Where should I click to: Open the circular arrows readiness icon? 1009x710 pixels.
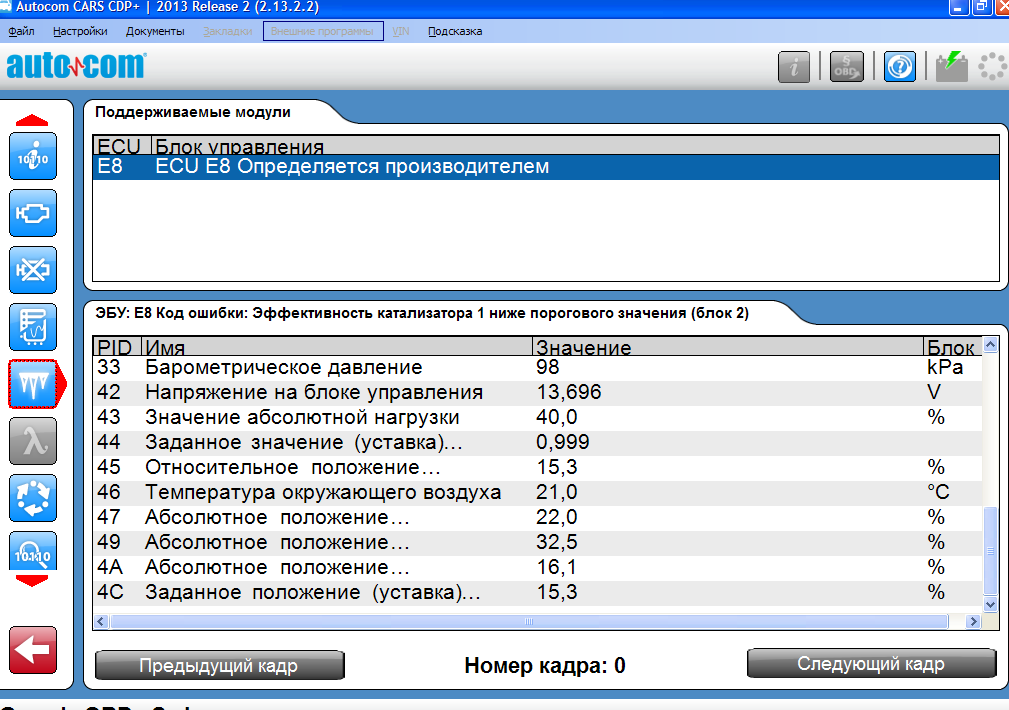click(32, 497)
